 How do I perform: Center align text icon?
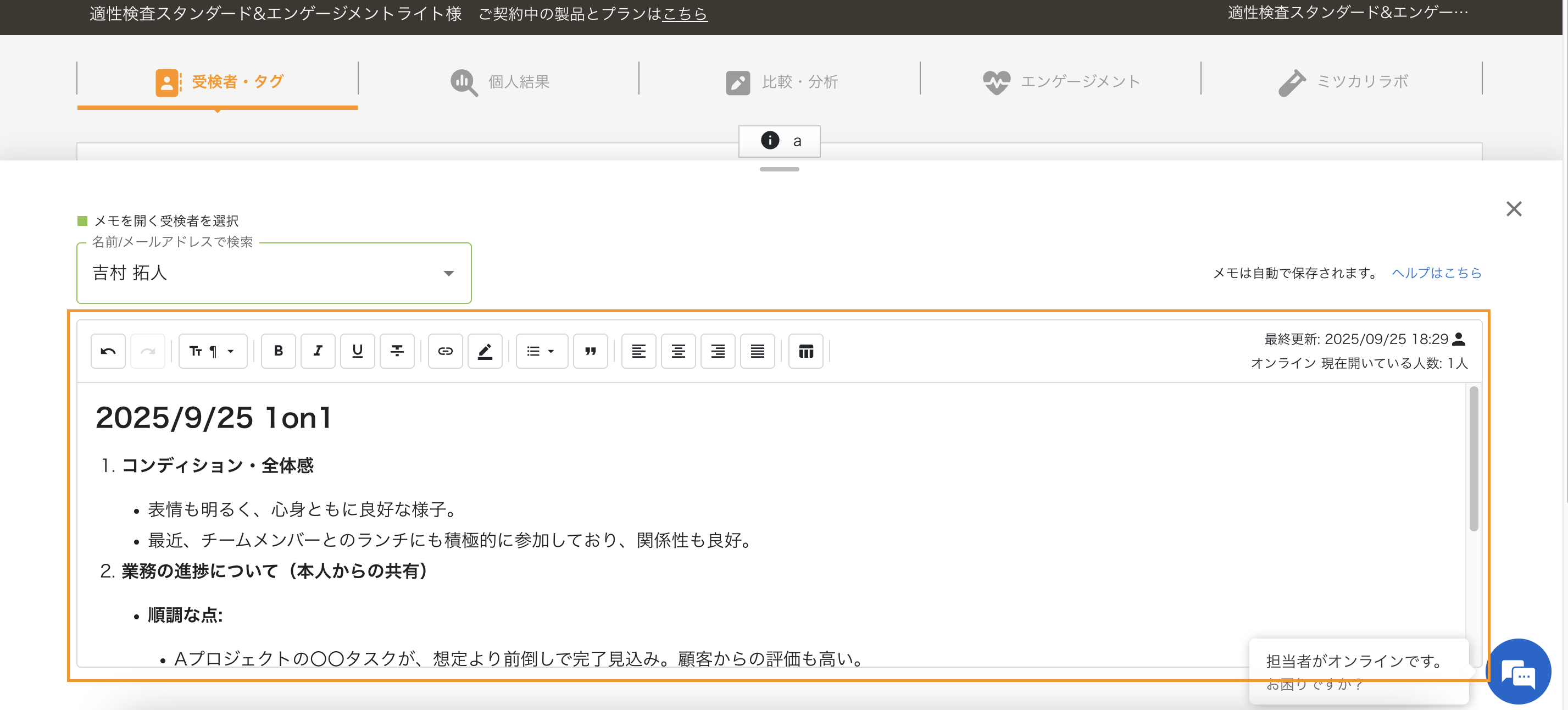click(678, 351)
